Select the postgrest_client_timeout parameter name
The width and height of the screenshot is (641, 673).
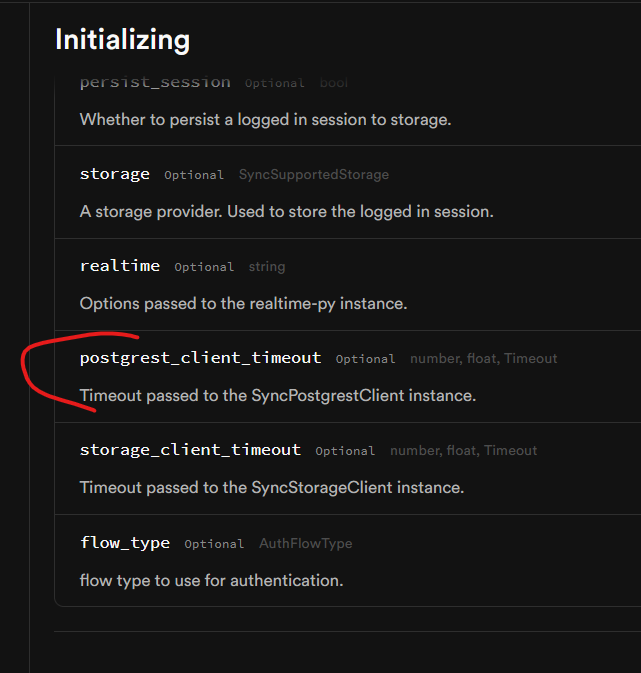tap(200, 358)
